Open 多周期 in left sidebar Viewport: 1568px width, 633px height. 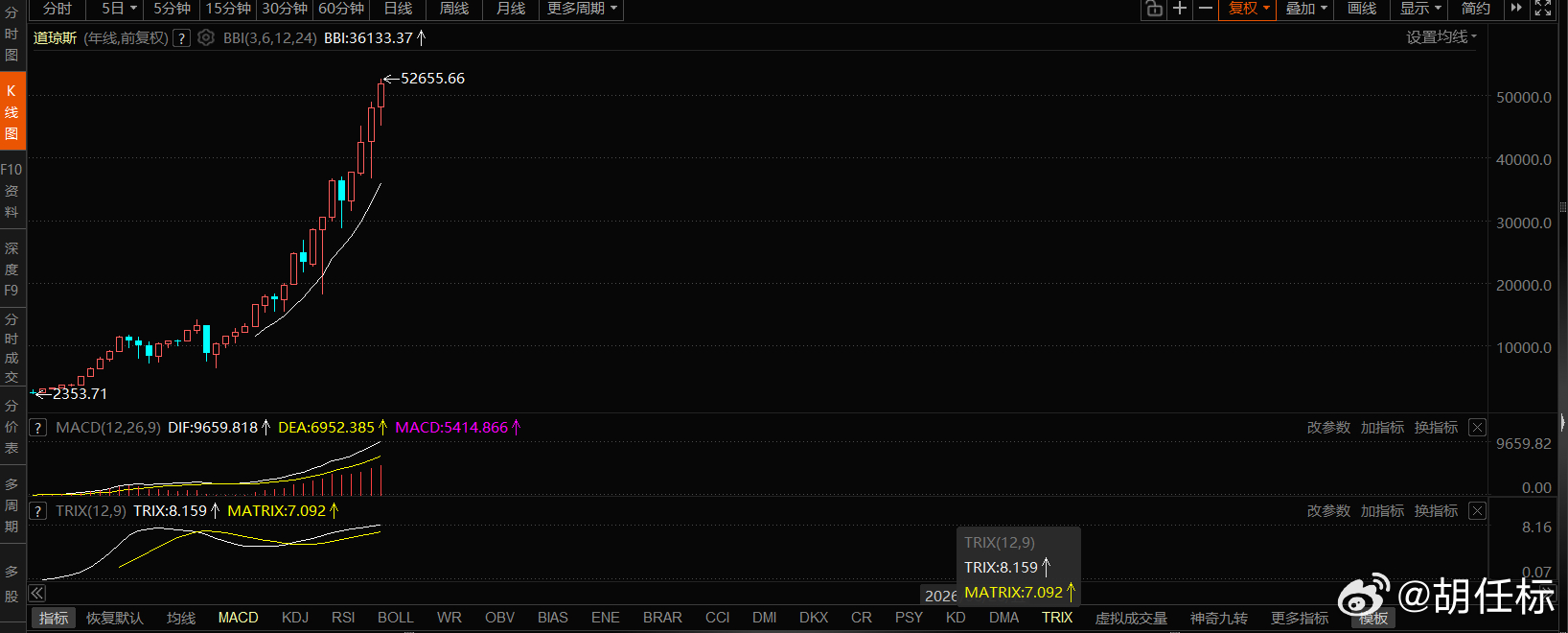[12, 505]
